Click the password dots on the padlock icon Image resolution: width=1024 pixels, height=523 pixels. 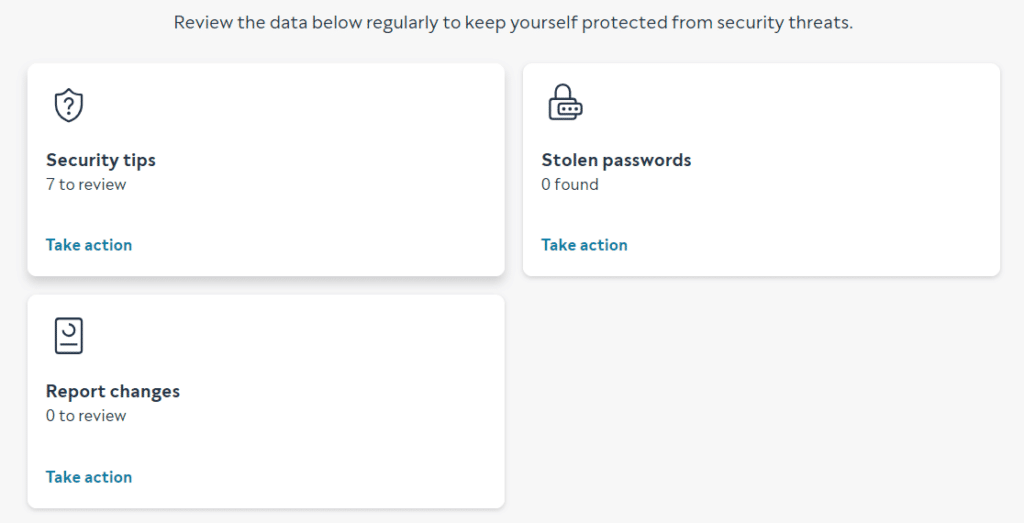pos(568,107)
